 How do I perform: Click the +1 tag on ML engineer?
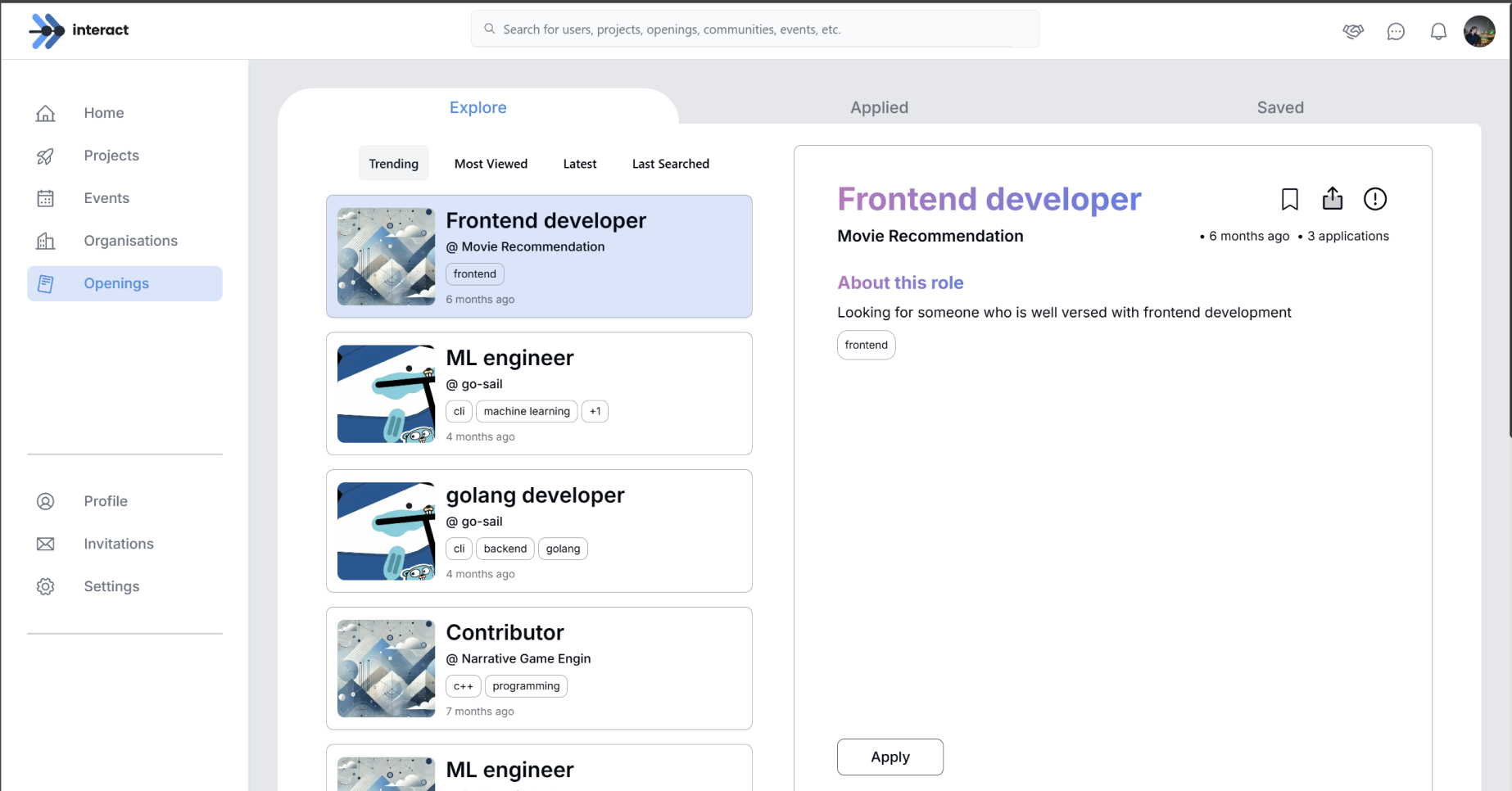pyautogui.click(x=595, y=411)
